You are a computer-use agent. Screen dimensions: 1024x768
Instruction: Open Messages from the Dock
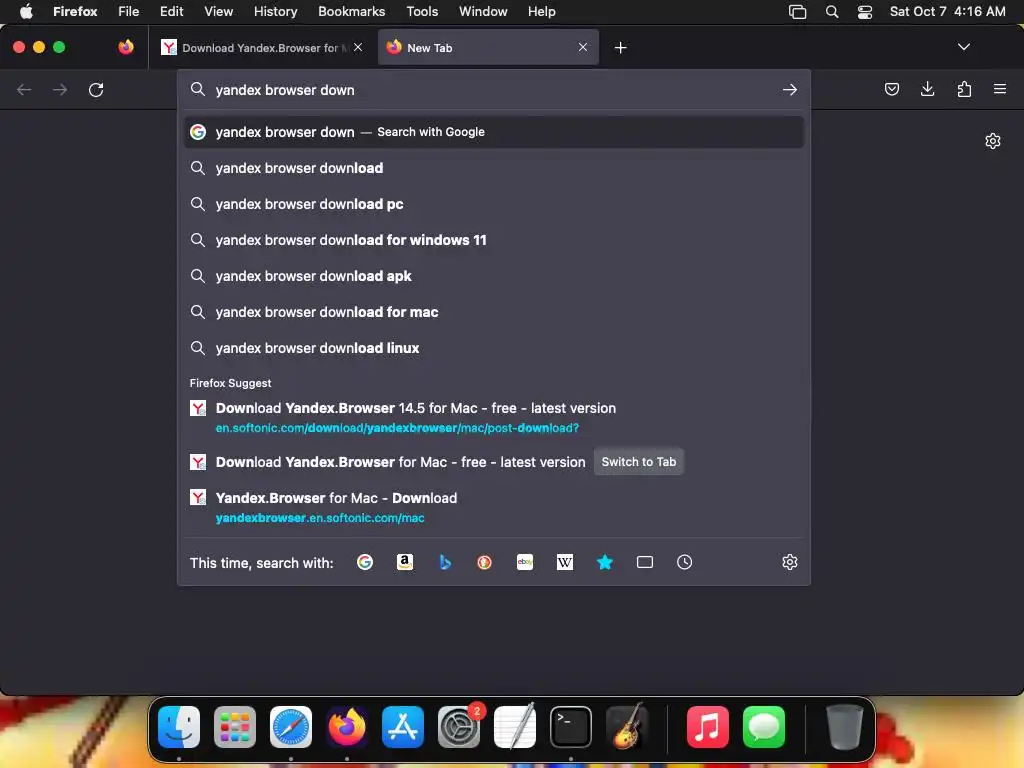[764, 726]
